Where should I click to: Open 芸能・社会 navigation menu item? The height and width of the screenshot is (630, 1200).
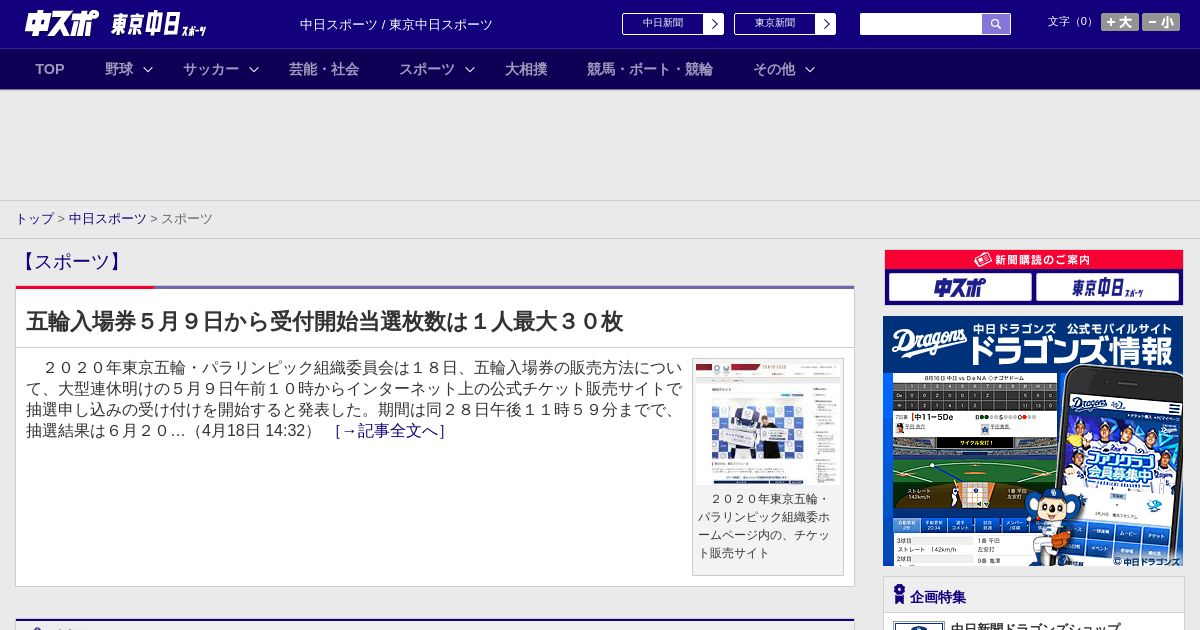pyautogui.click(x=324, y=69)
